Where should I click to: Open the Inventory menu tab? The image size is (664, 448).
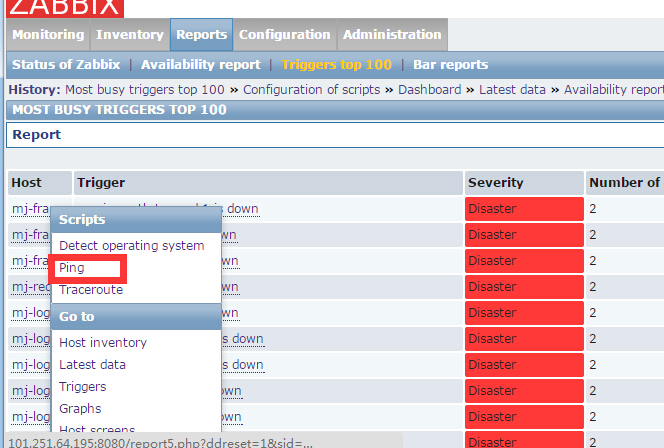click(x=130, y=35)
